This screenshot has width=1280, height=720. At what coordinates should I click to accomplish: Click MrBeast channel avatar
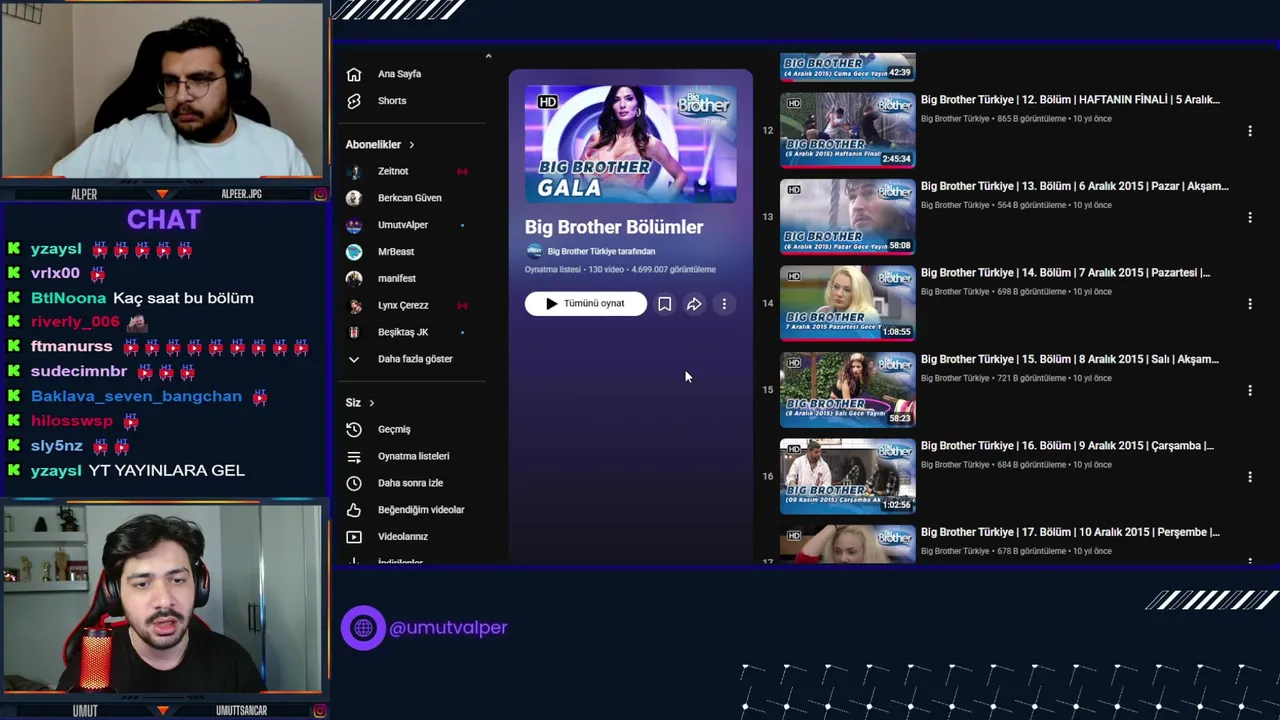[353, 252]
